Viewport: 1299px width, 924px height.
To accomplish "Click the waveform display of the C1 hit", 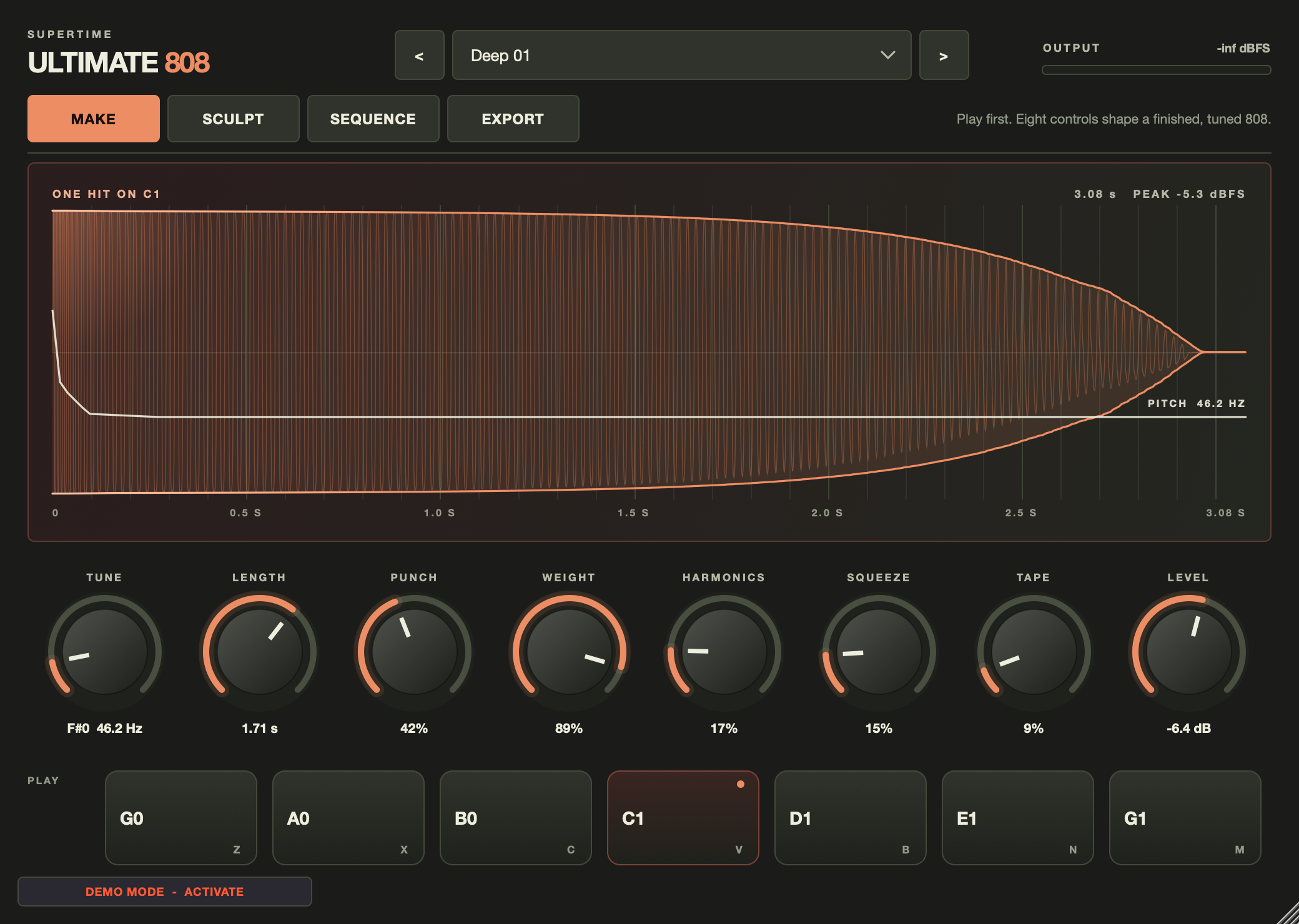I will [x=649, y=352].
